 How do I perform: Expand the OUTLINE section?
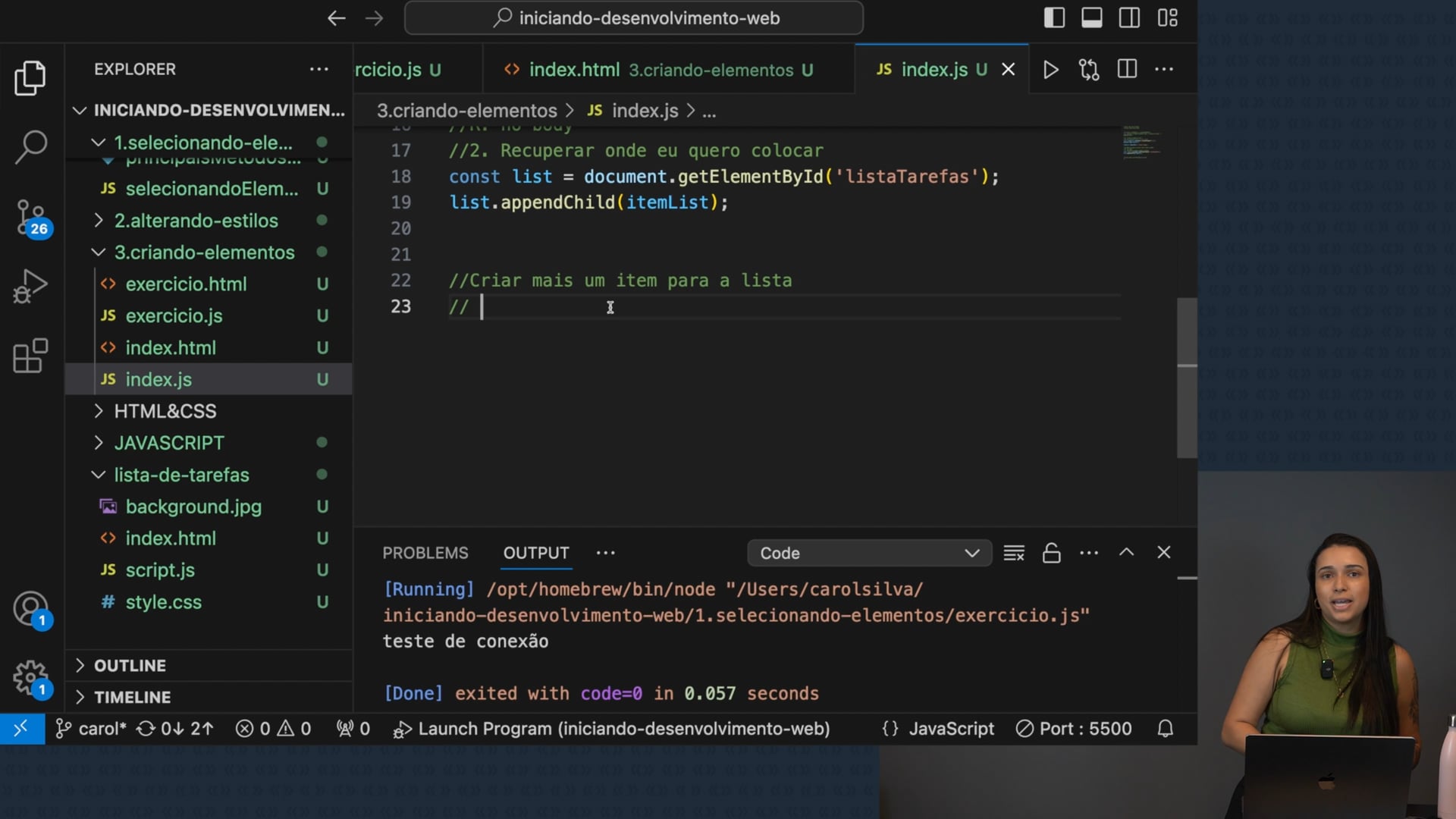point(130,665)
